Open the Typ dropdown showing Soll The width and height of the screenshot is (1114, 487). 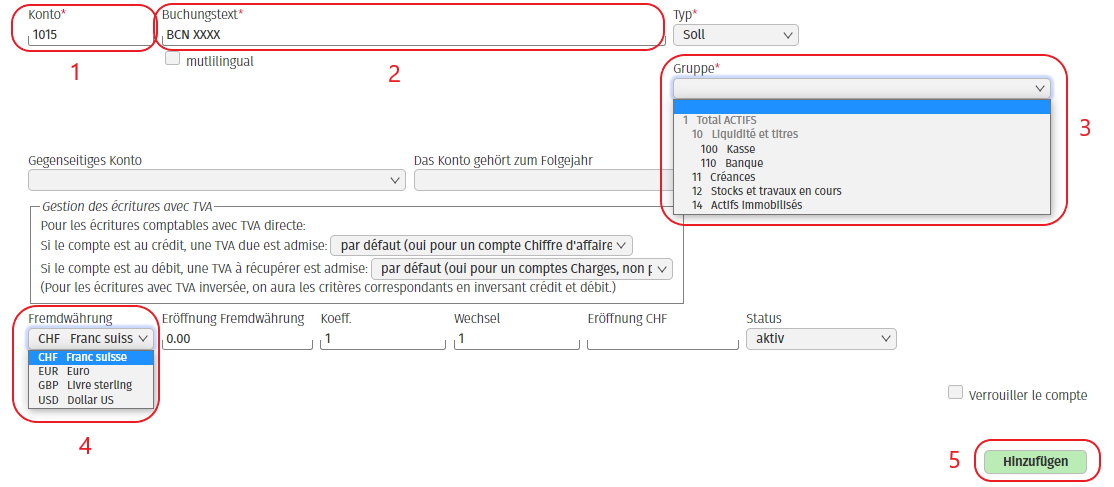735,35
